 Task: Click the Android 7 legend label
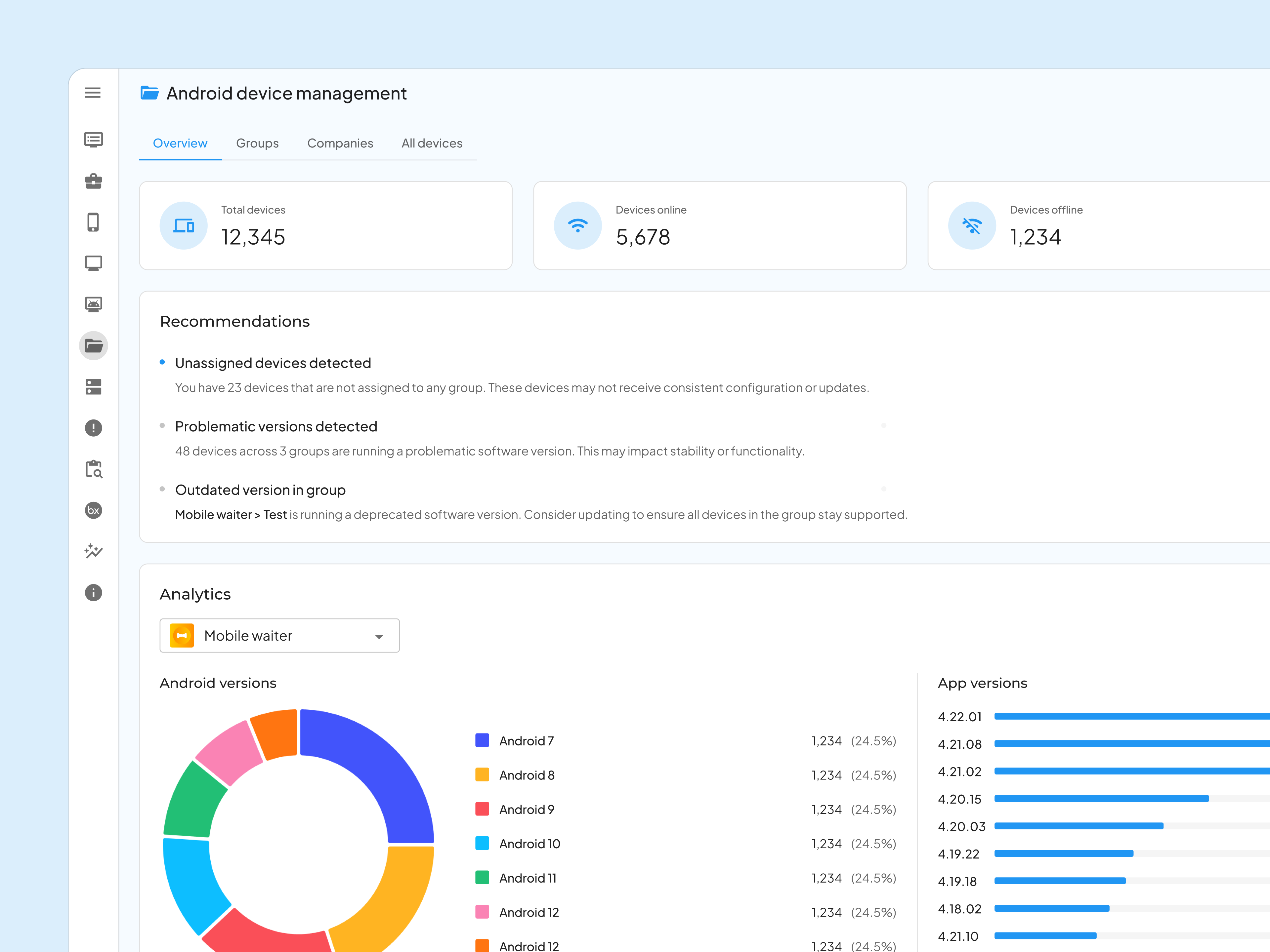click(x=527, y=741)
